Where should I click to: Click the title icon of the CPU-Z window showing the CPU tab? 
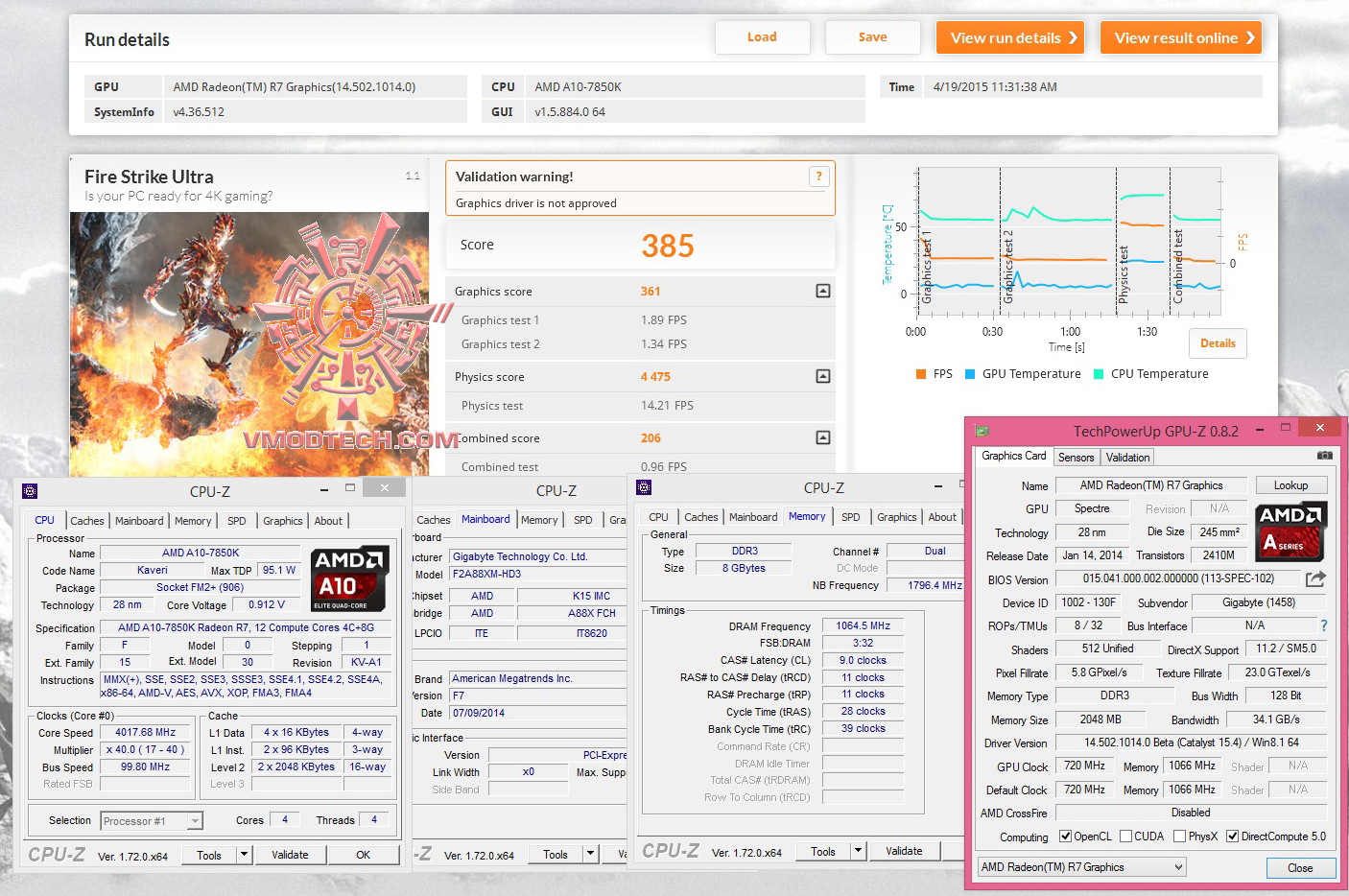30,491
